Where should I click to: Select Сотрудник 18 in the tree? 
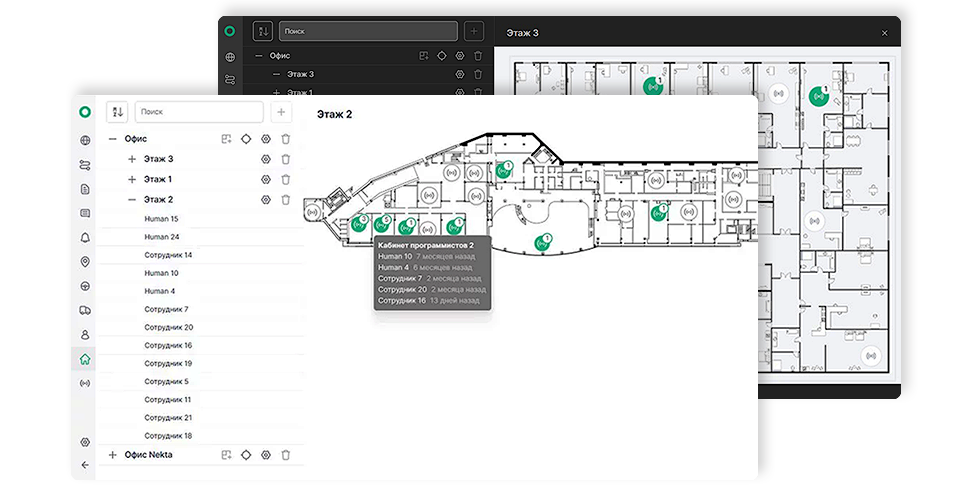click(168, 436)
